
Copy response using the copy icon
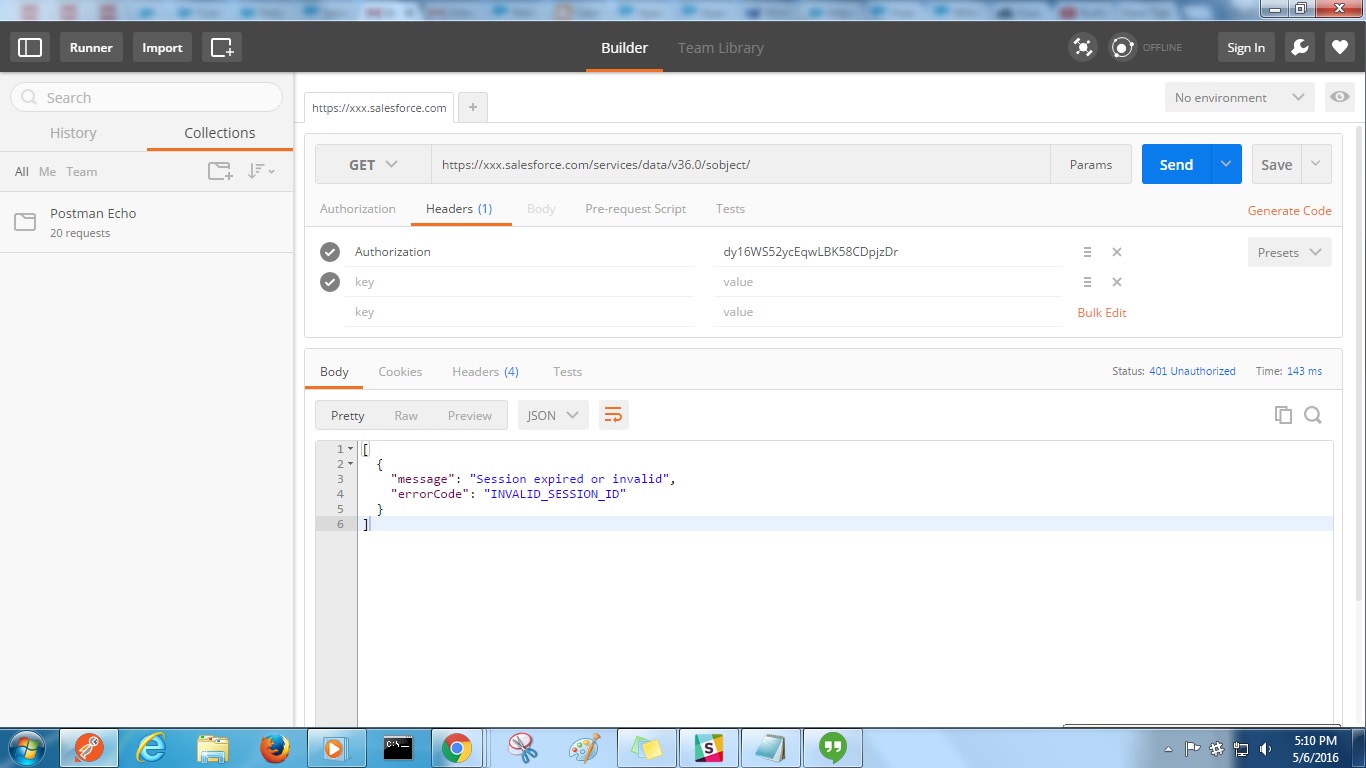(1283, 415)
